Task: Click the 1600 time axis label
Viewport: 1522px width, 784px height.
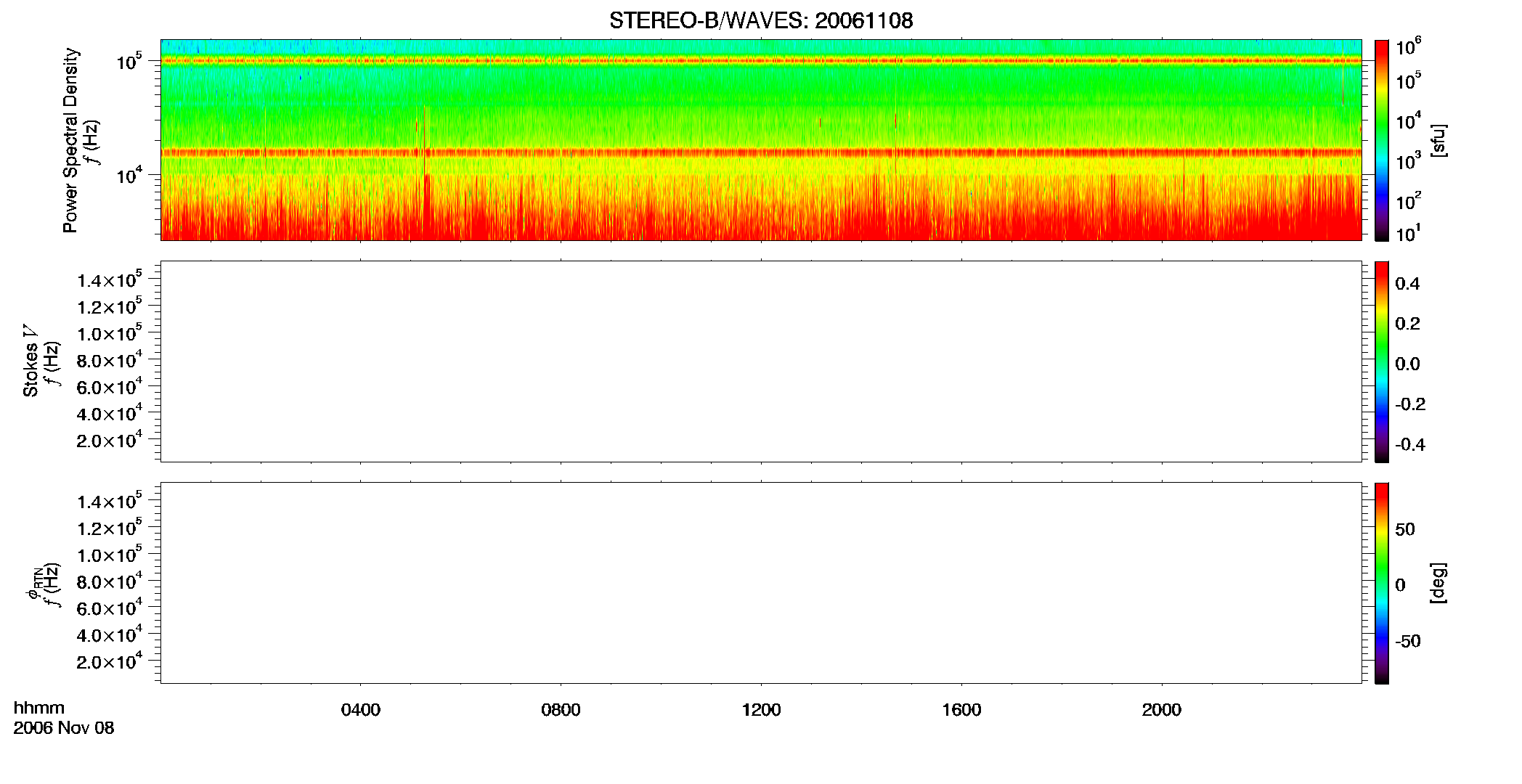Action: [x=961, y=710]
